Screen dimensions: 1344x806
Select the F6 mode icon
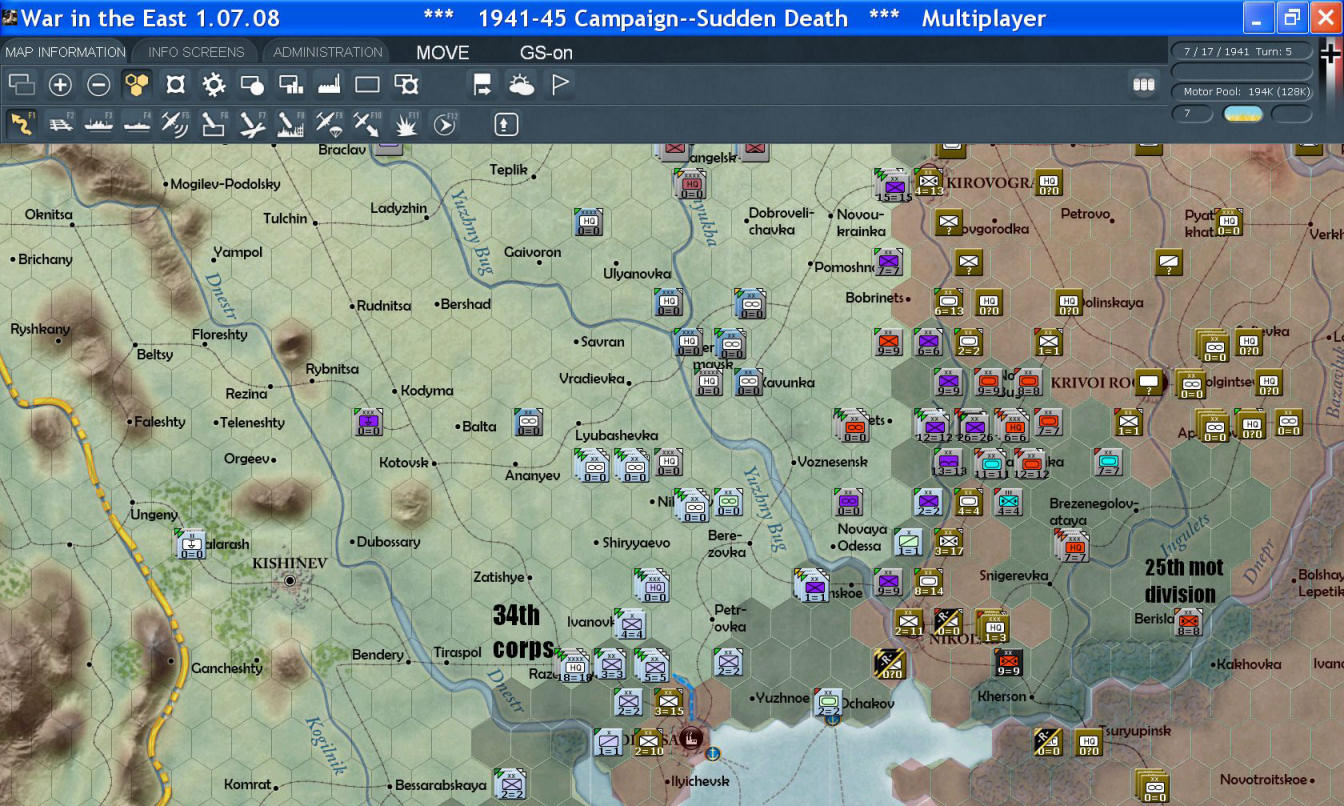[x=214, y=123]
